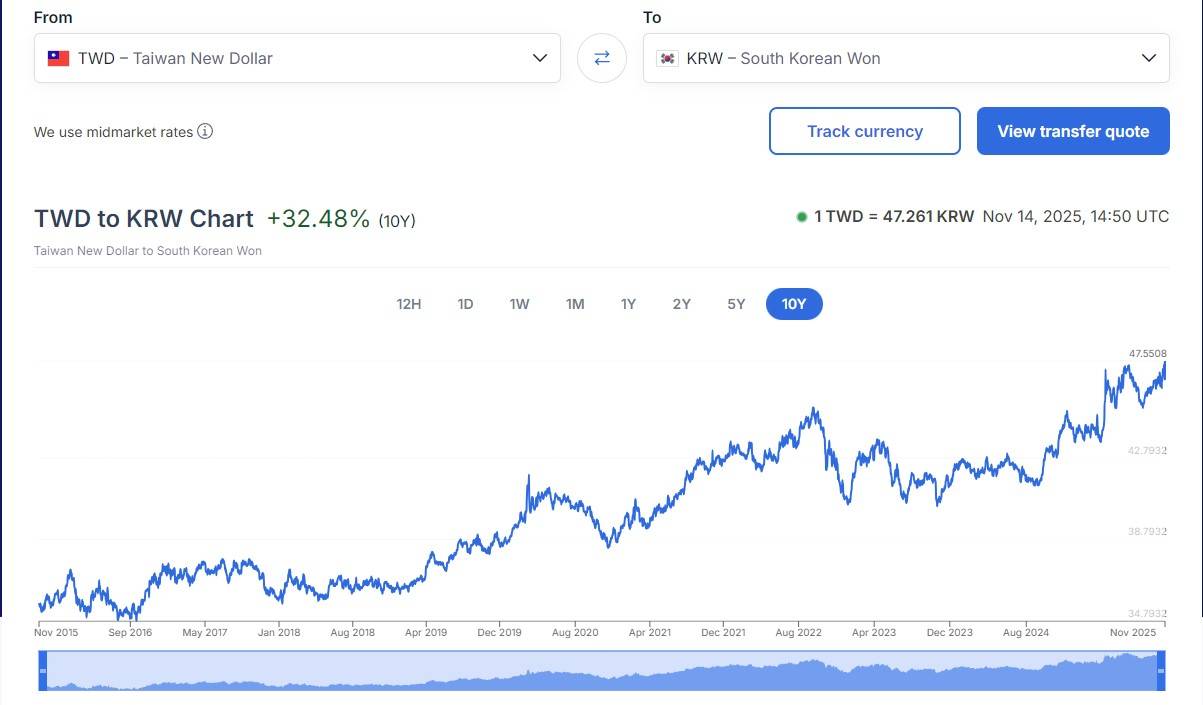The height and width of the screenshot is (705, 1203).
Task: Select the 12H time range
Action: [408, 304]
